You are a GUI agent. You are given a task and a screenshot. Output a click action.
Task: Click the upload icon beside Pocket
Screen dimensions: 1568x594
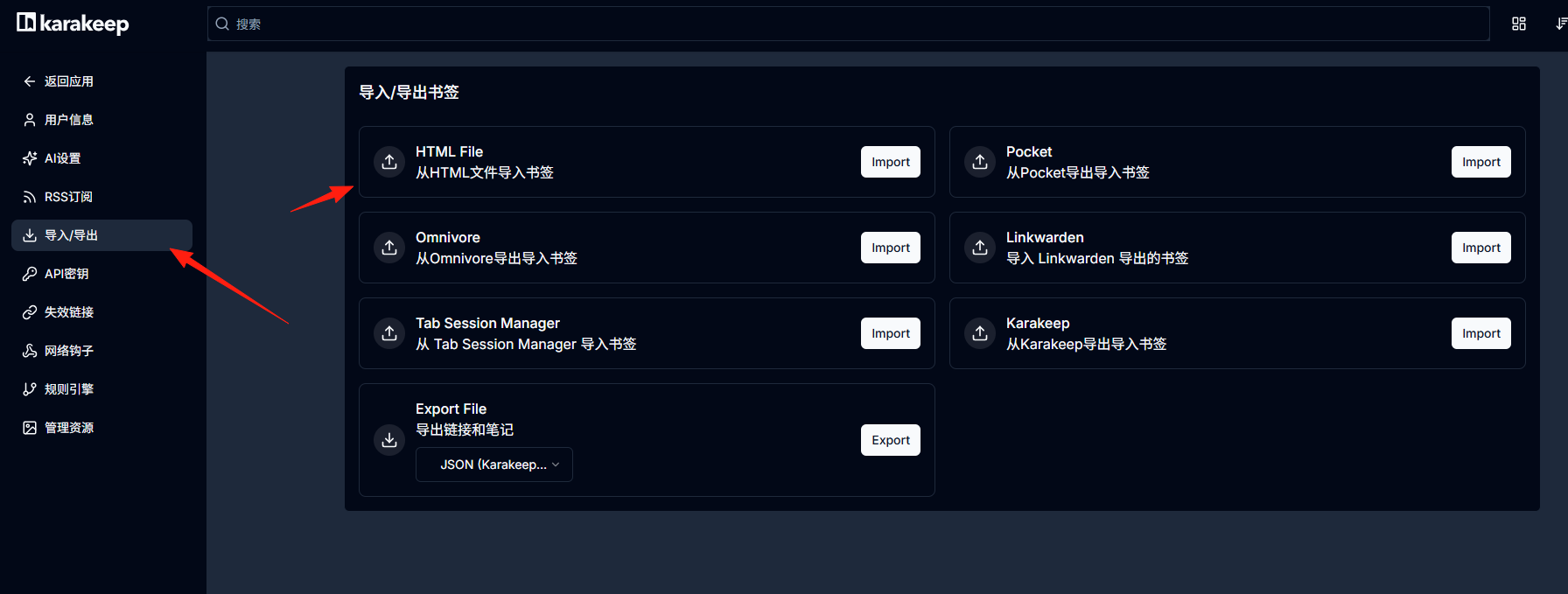click(x=980, y=162)
